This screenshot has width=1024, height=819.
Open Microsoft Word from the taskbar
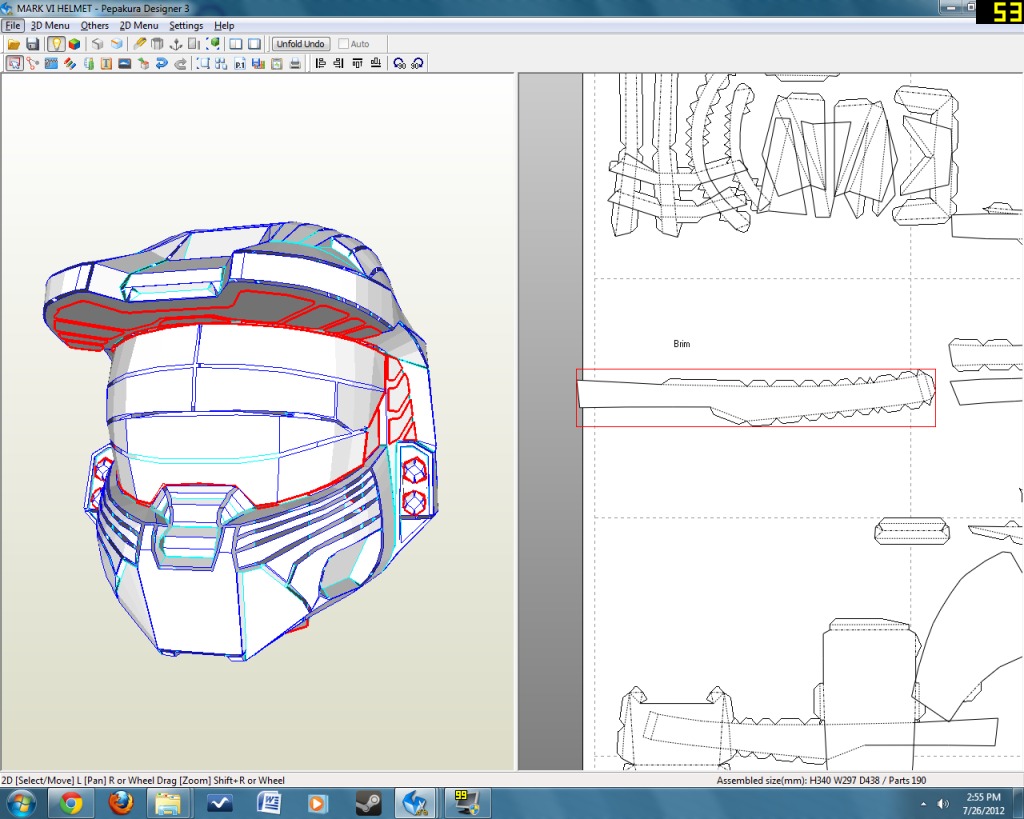(268, 803)
